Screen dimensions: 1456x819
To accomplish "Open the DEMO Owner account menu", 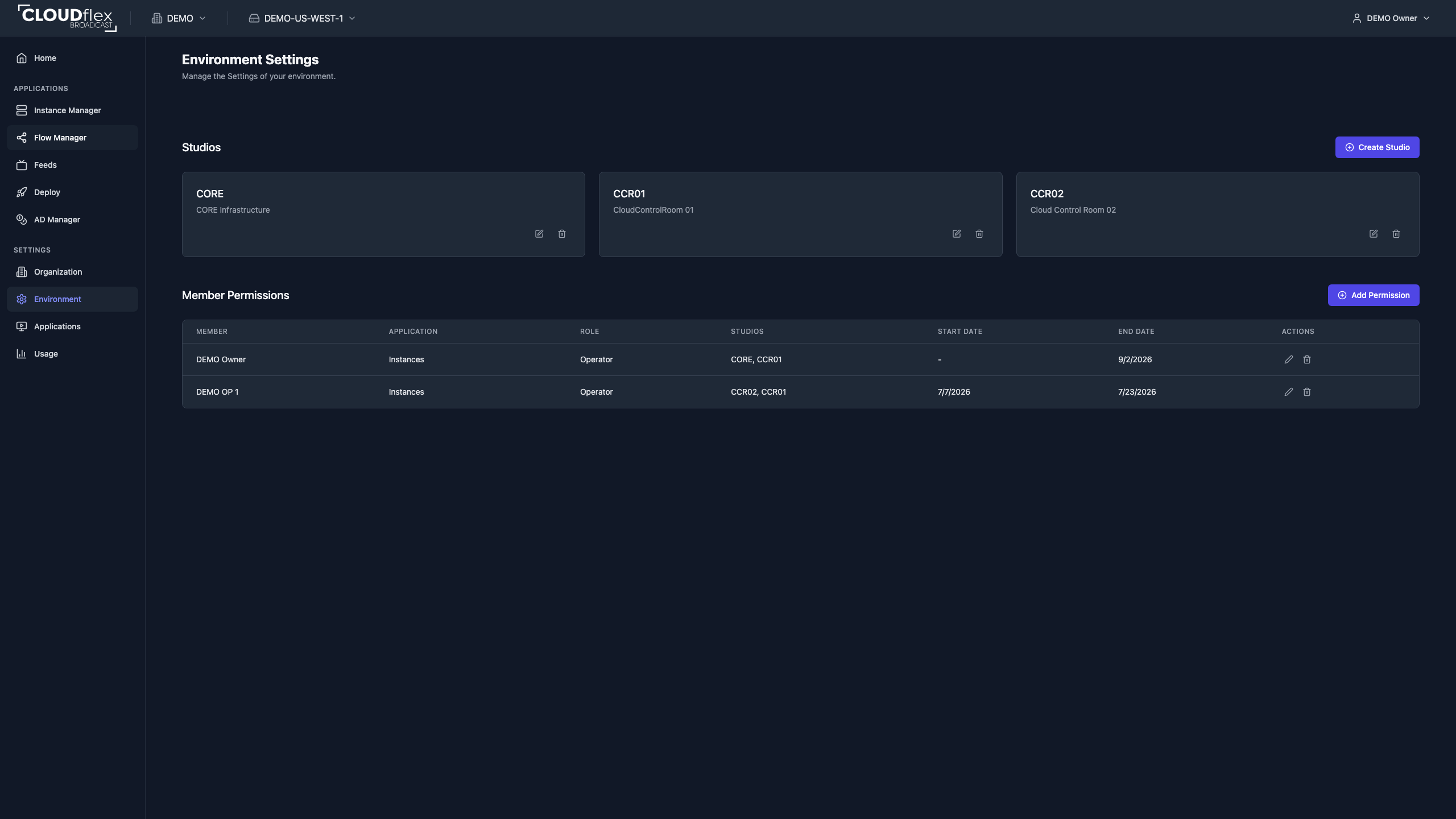I will coord(1391,18).
